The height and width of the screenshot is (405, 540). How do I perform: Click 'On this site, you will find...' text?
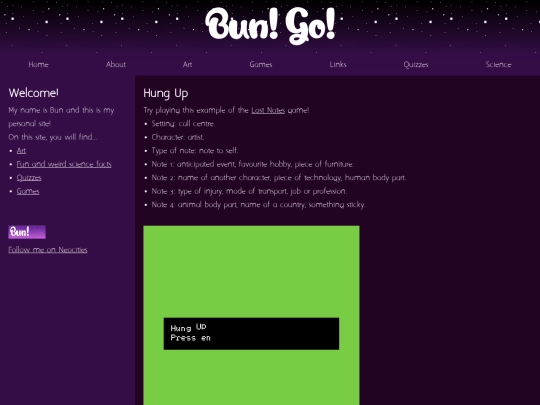[53, 137]
